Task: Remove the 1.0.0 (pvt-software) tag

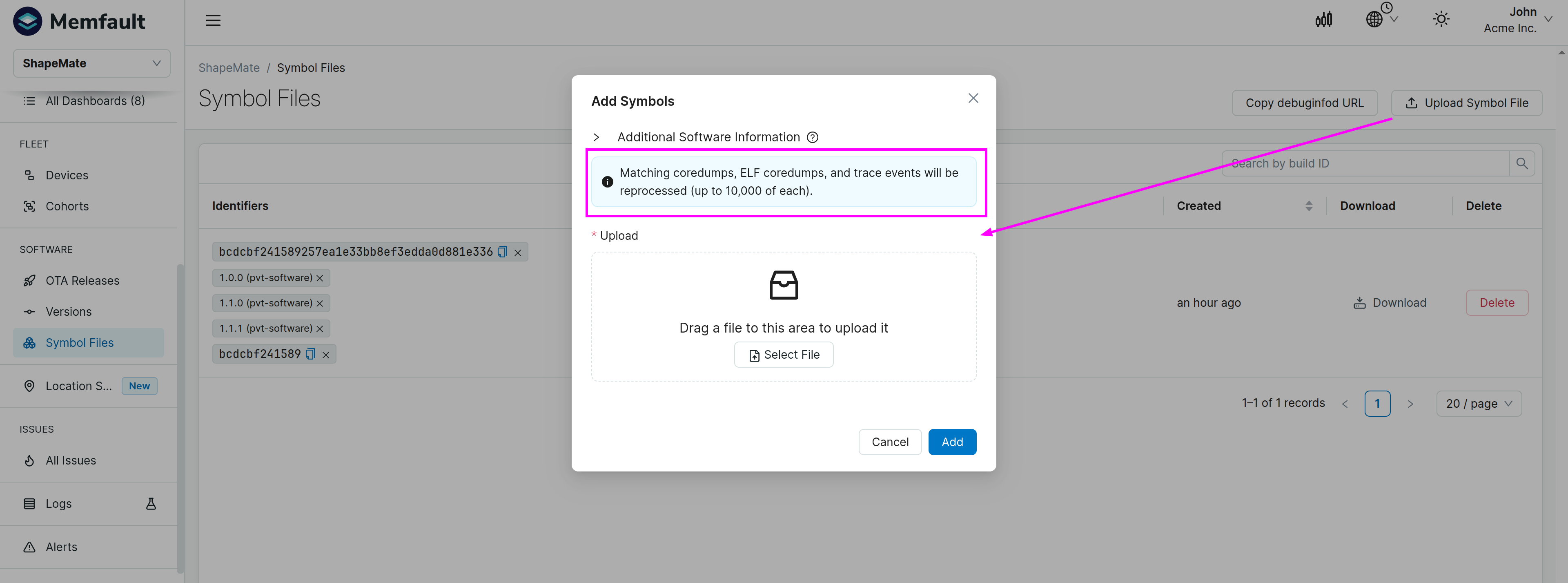Action: click(320, 278)
